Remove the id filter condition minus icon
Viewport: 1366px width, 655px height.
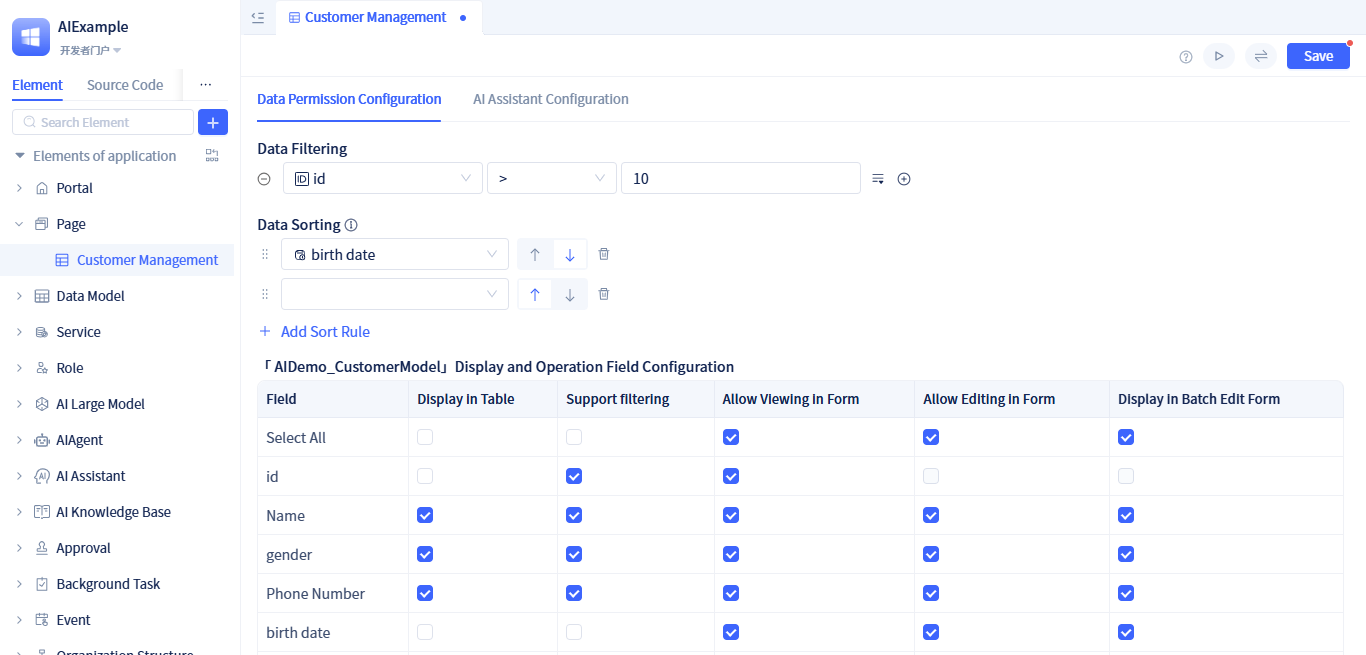[264, 179]
